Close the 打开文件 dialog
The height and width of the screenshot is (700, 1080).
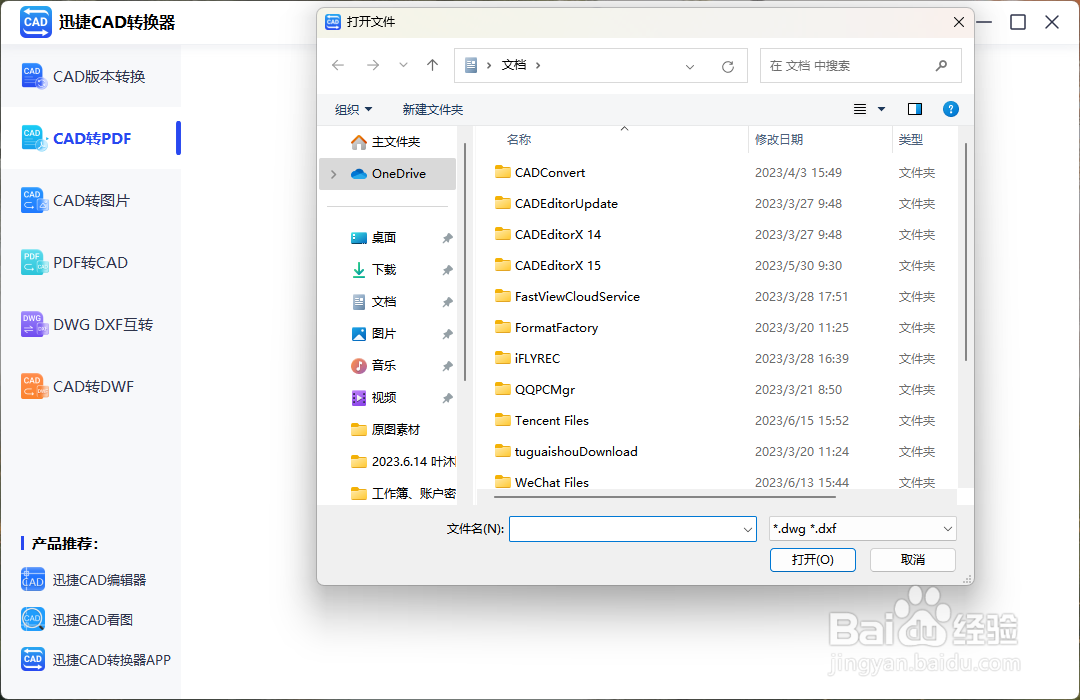point(959,22)
